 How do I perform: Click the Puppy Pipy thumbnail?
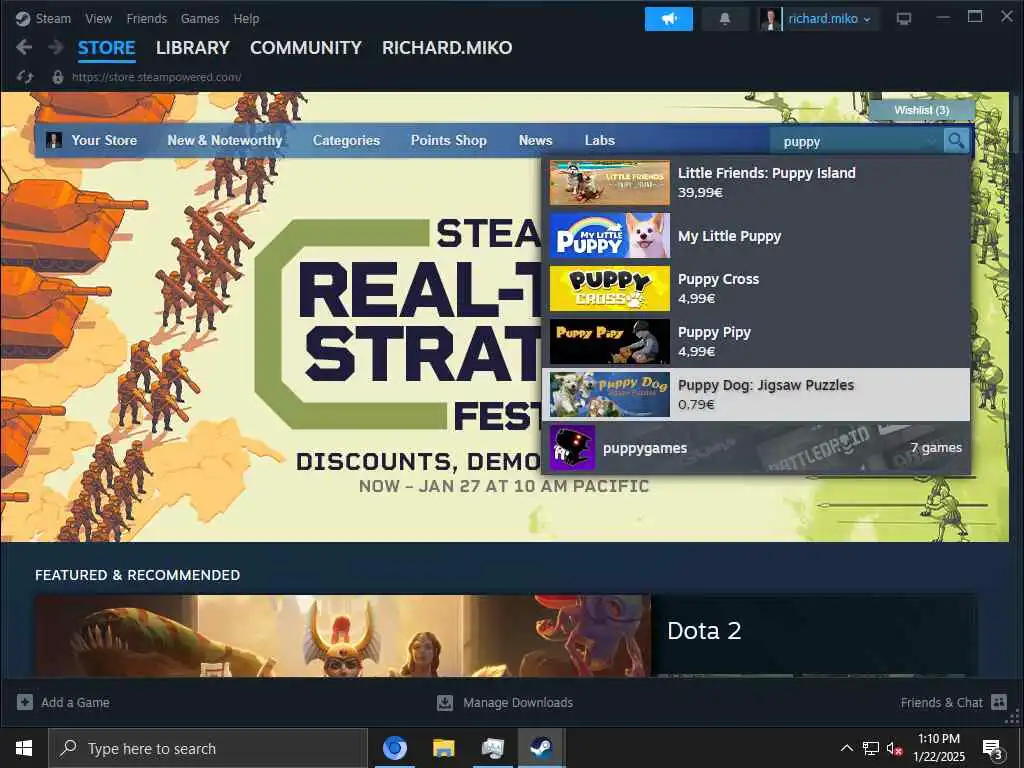point(610,341)
